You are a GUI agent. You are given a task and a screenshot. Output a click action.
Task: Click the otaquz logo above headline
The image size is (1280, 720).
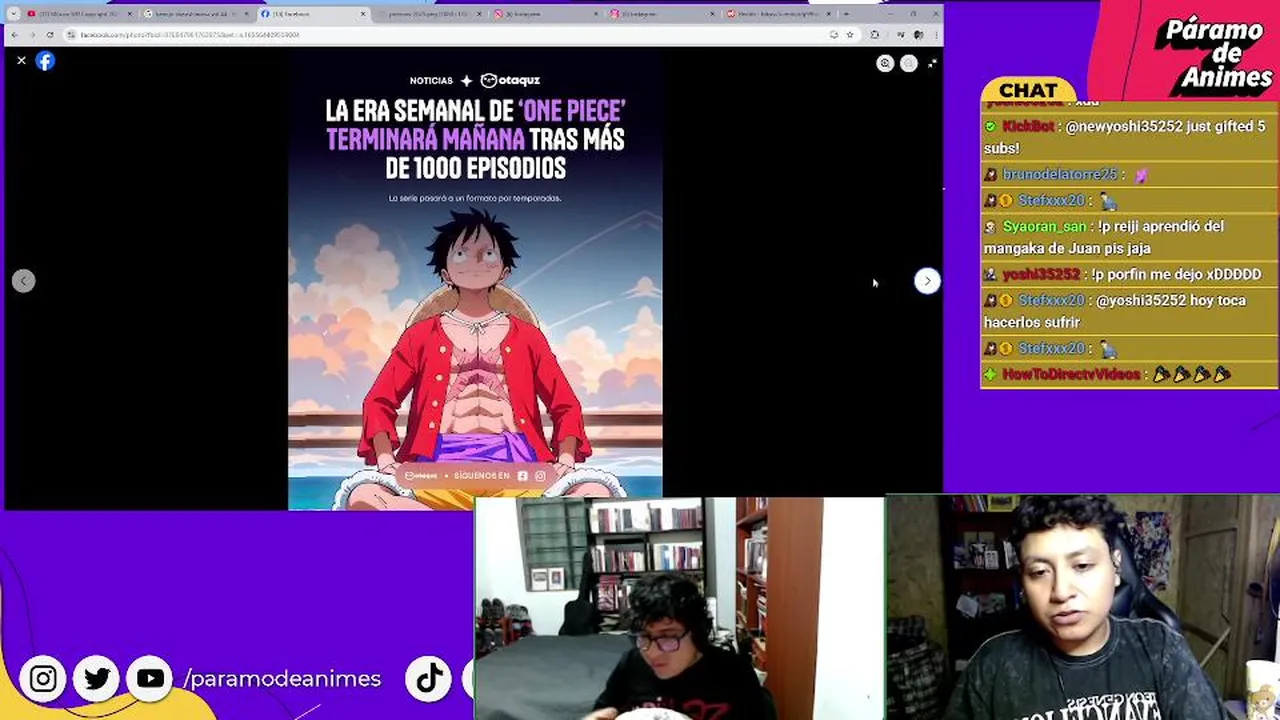coord(510,80)
